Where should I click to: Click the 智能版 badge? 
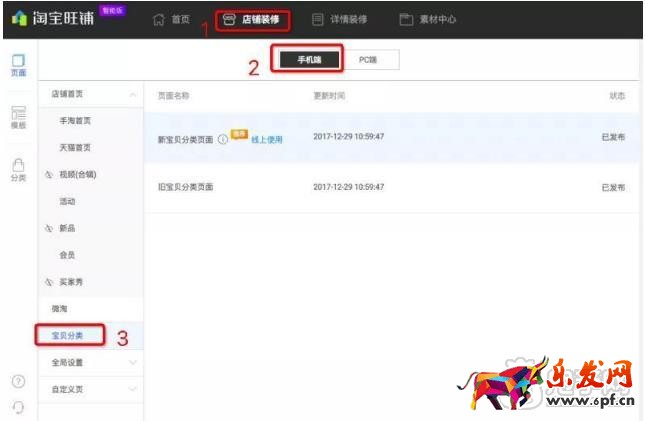coord(113,11)
